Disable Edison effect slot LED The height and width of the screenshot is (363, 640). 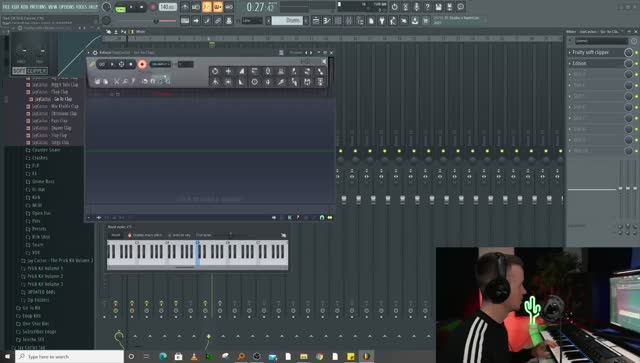pos(637,64)
